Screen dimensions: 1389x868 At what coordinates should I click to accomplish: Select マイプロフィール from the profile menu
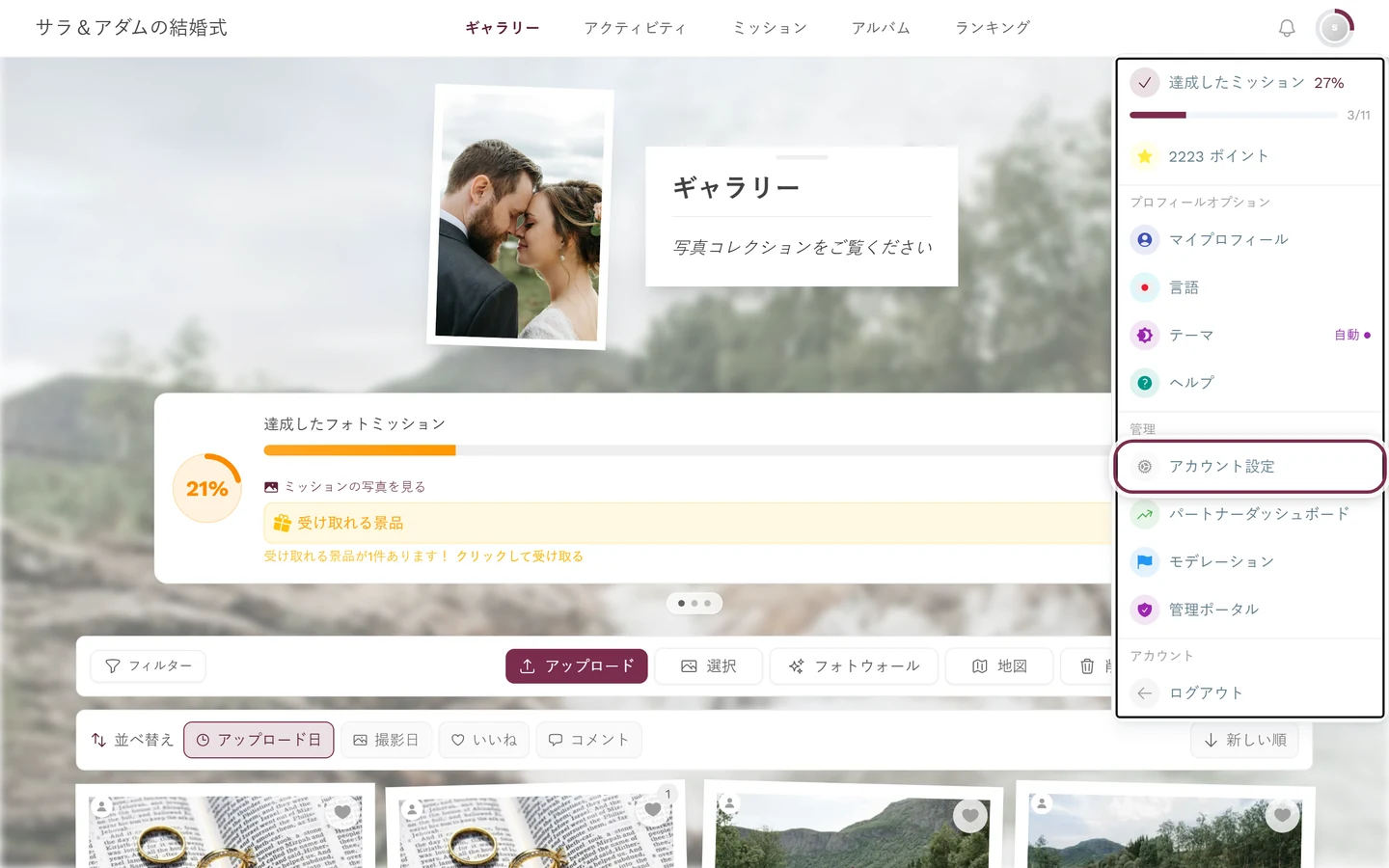point(1250,239)
